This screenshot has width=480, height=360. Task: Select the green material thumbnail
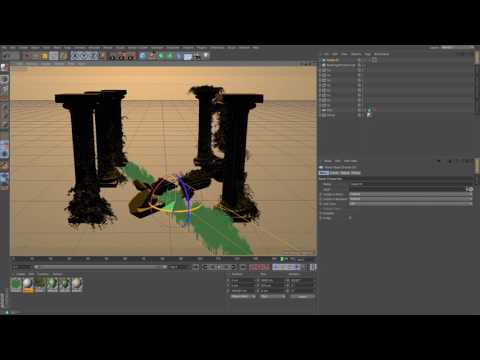(16, 284)
